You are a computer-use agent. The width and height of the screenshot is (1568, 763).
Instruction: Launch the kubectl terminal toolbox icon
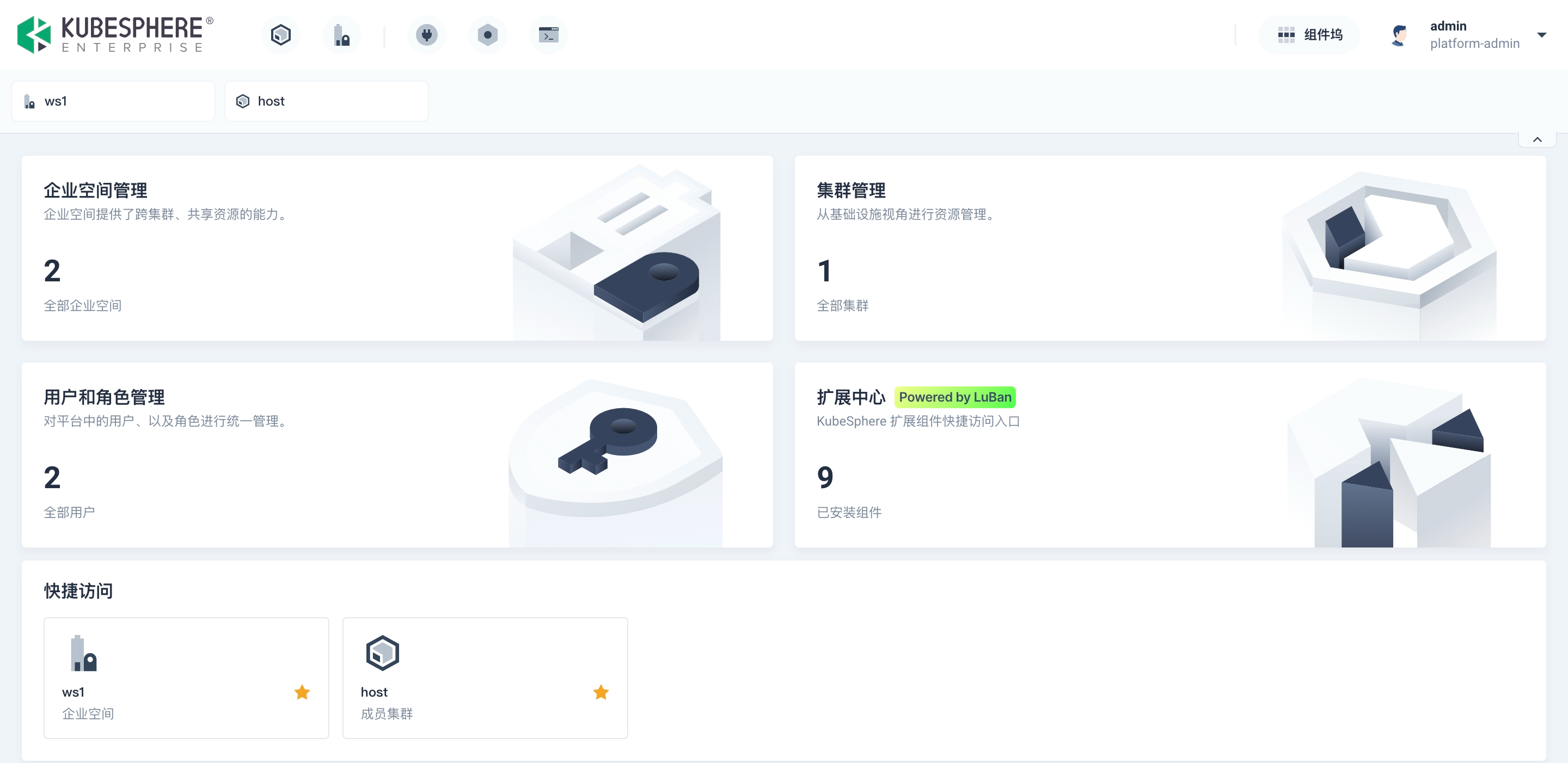click(x=548, y=35)
